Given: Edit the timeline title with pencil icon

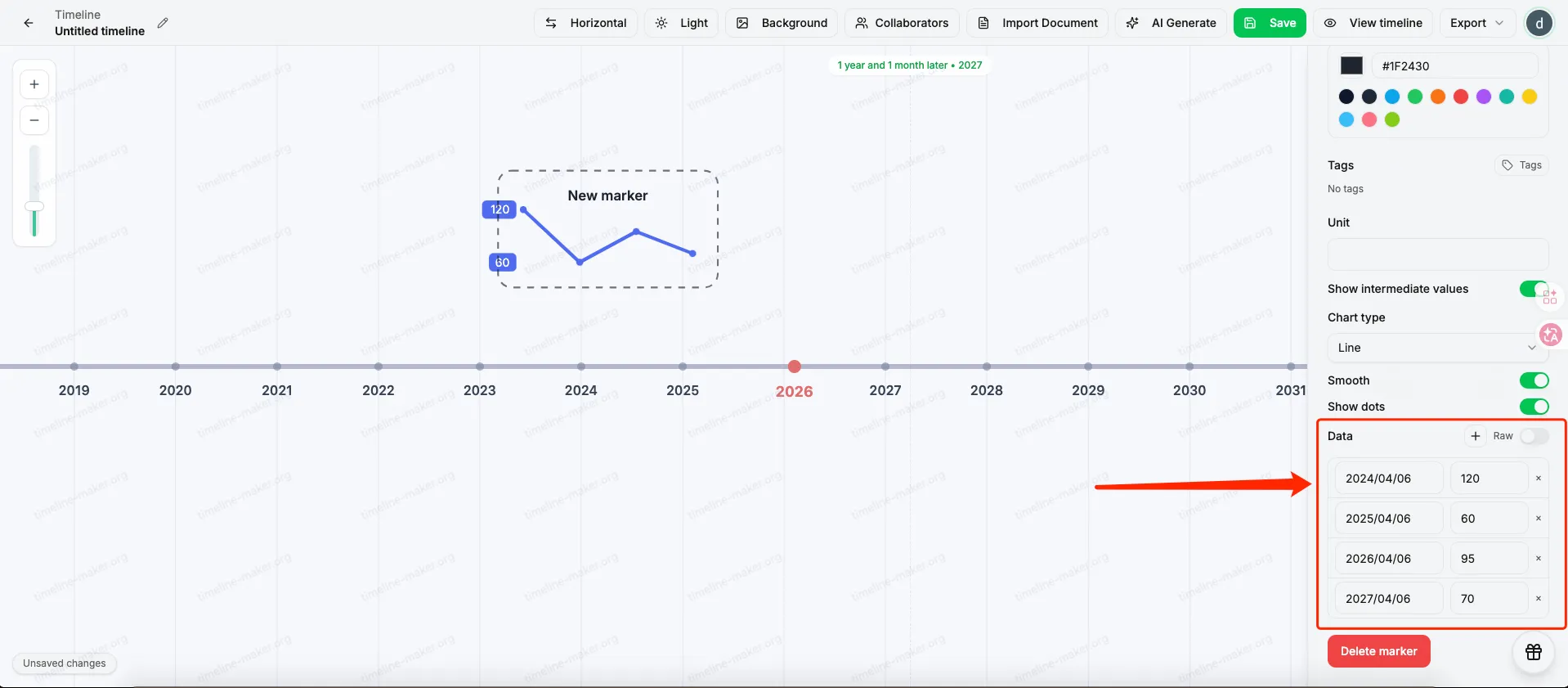Looking at the screenshot, I should [x=163, y=23].
